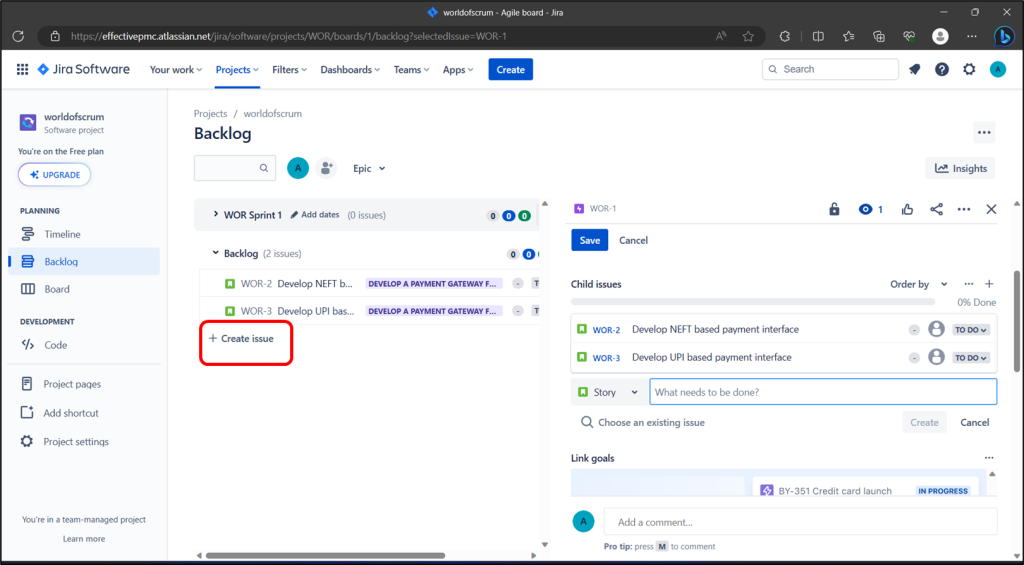
Task: Filter by assignee avatar A
Action: pyautogui.click(x=298, y=169)
